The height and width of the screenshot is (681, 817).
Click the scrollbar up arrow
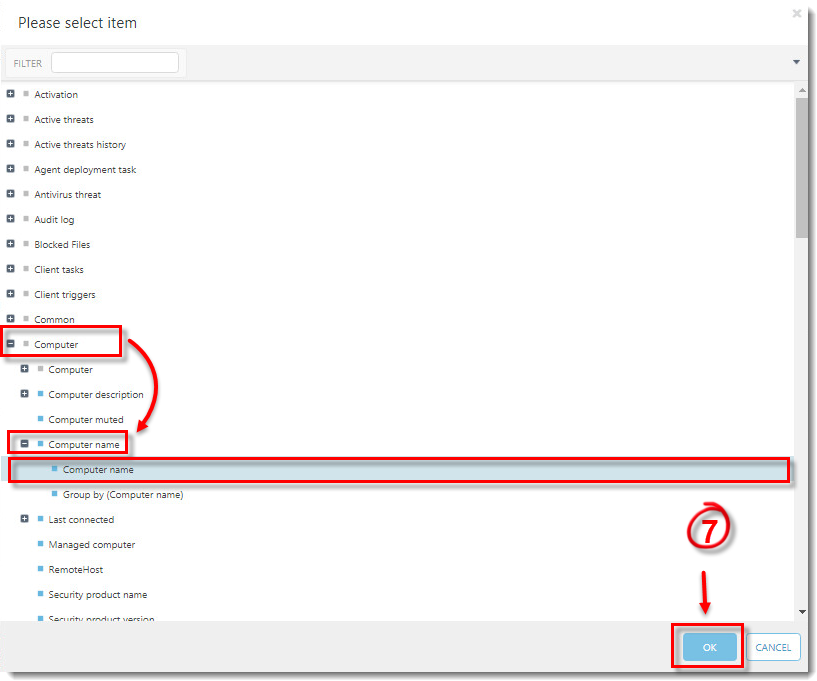[x=802, y=90]
